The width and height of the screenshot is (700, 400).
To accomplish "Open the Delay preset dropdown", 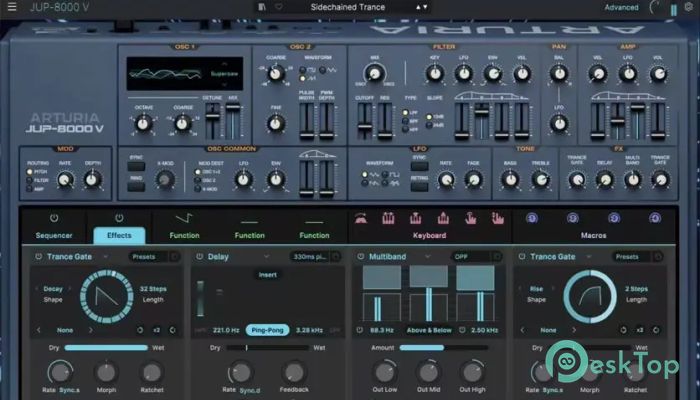I will click(x=312, y=256).
